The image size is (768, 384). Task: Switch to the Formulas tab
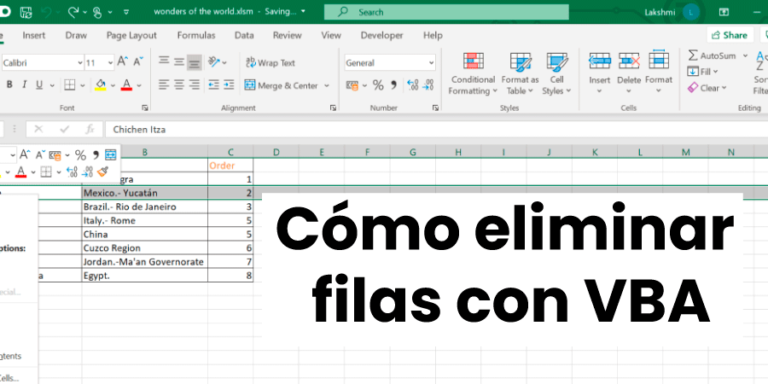point(196,35)
